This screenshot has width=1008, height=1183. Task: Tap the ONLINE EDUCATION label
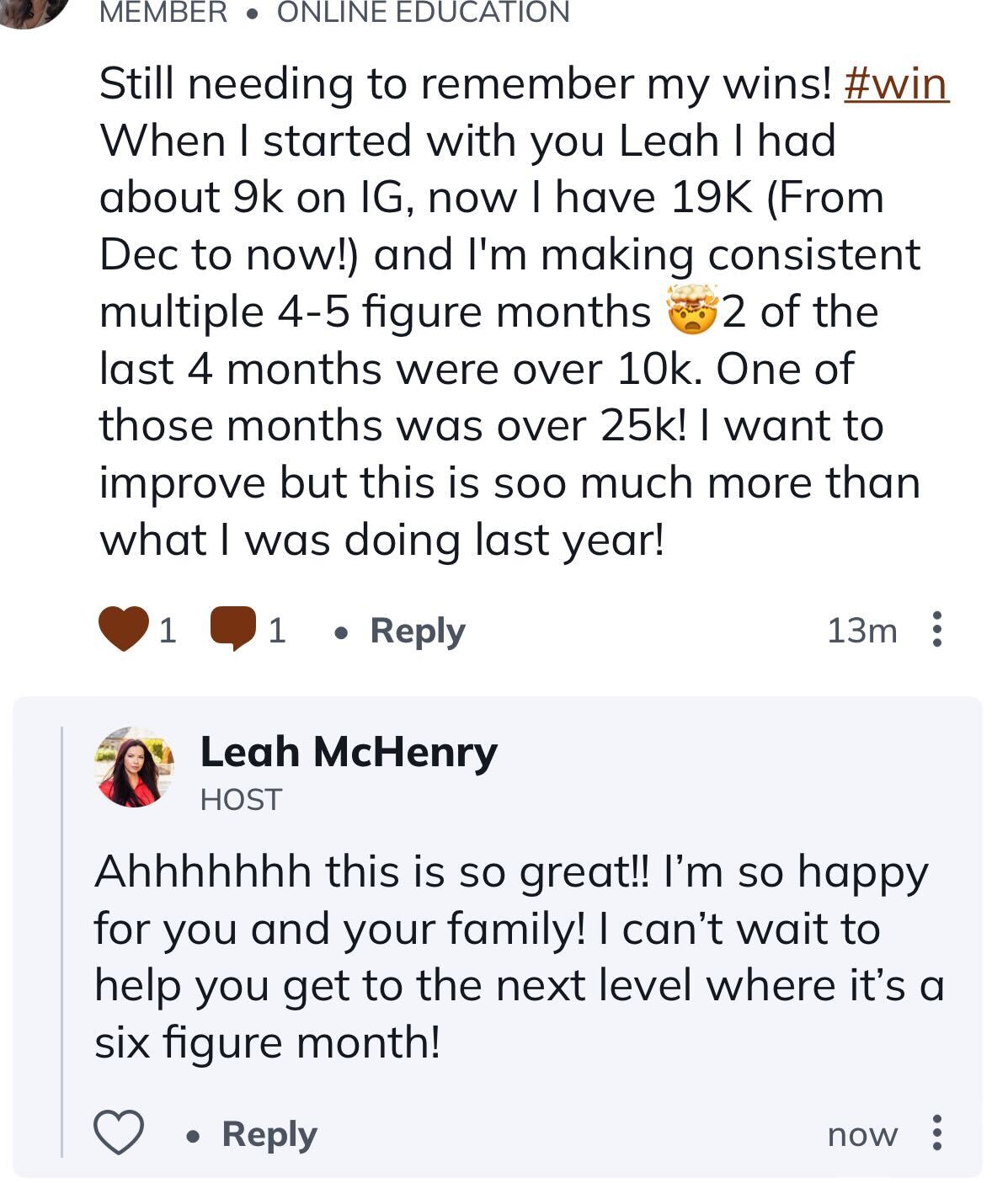point(423,12)
